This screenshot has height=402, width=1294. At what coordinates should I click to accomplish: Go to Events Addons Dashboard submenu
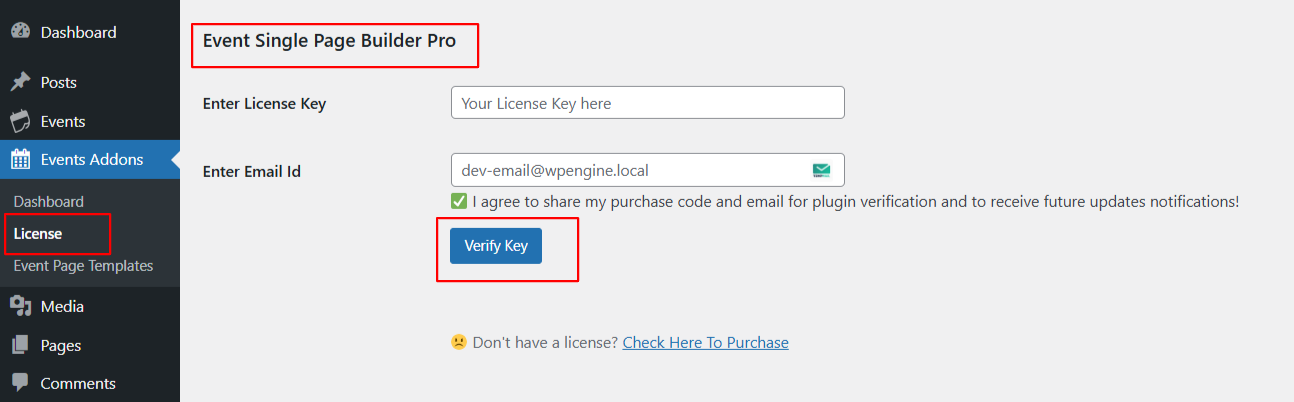click(x=49, y=201)
